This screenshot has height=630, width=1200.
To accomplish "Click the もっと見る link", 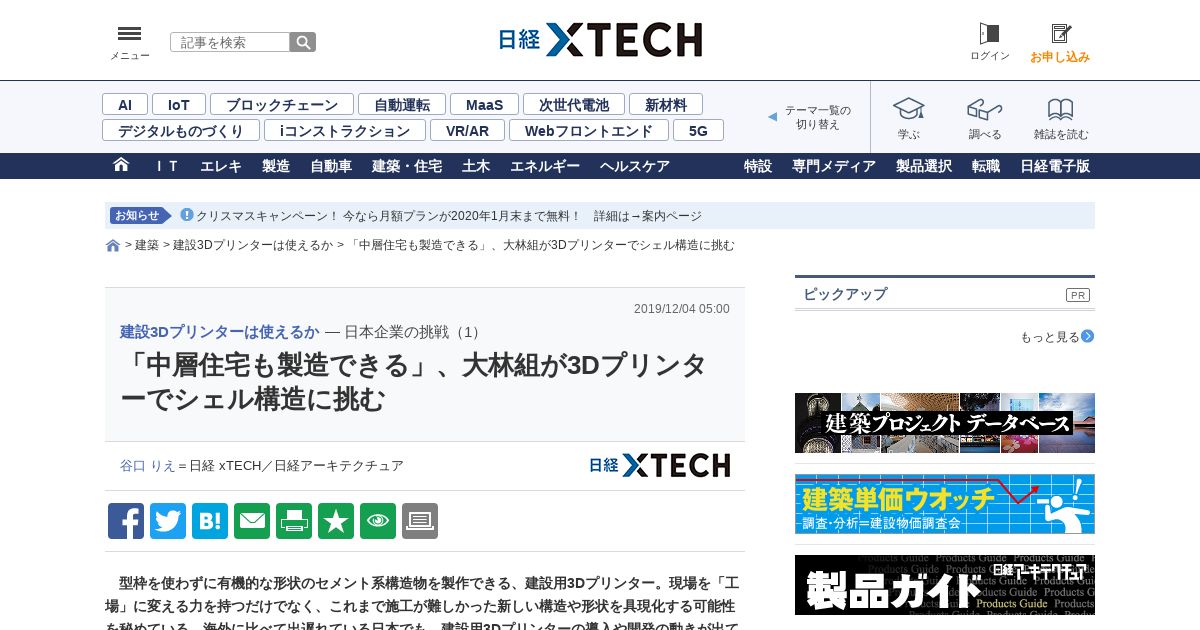I will click(x=1050, y=337).
